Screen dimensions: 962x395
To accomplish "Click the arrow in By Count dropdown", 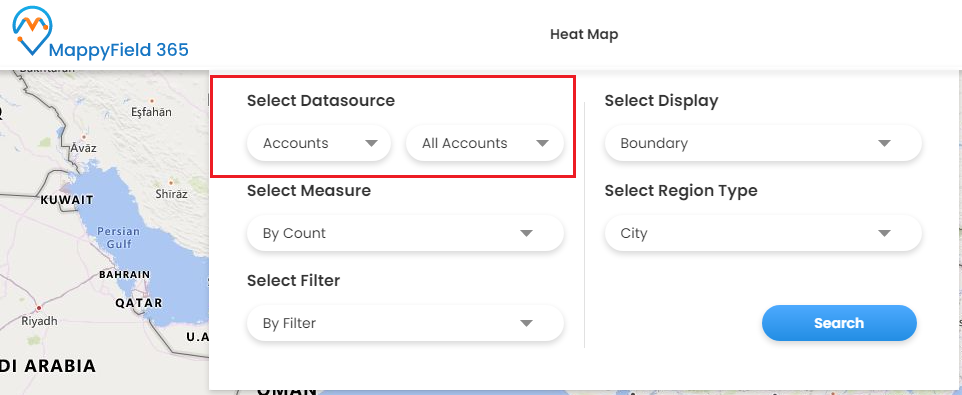I will [526, 234].
